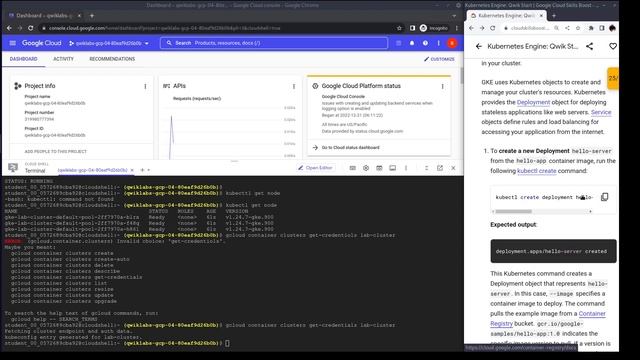The height and width of the screenshot is (360, 640).
Task: Switch to the ACTIVITY tab
Action: (x=63, y=59)
